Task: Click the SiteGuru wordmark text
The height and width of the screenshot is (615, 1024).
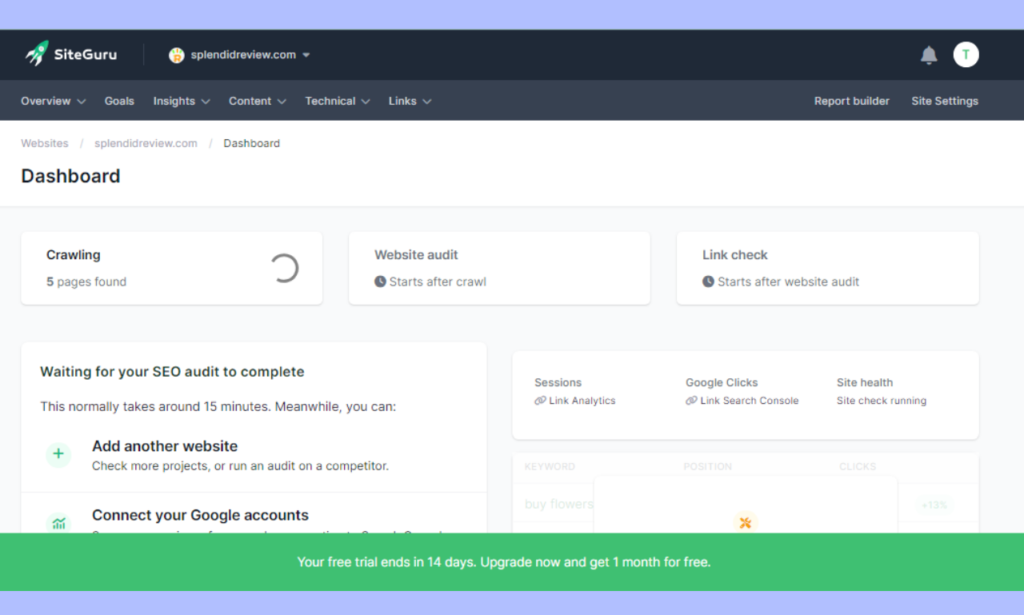Action: tap(86, 55)
